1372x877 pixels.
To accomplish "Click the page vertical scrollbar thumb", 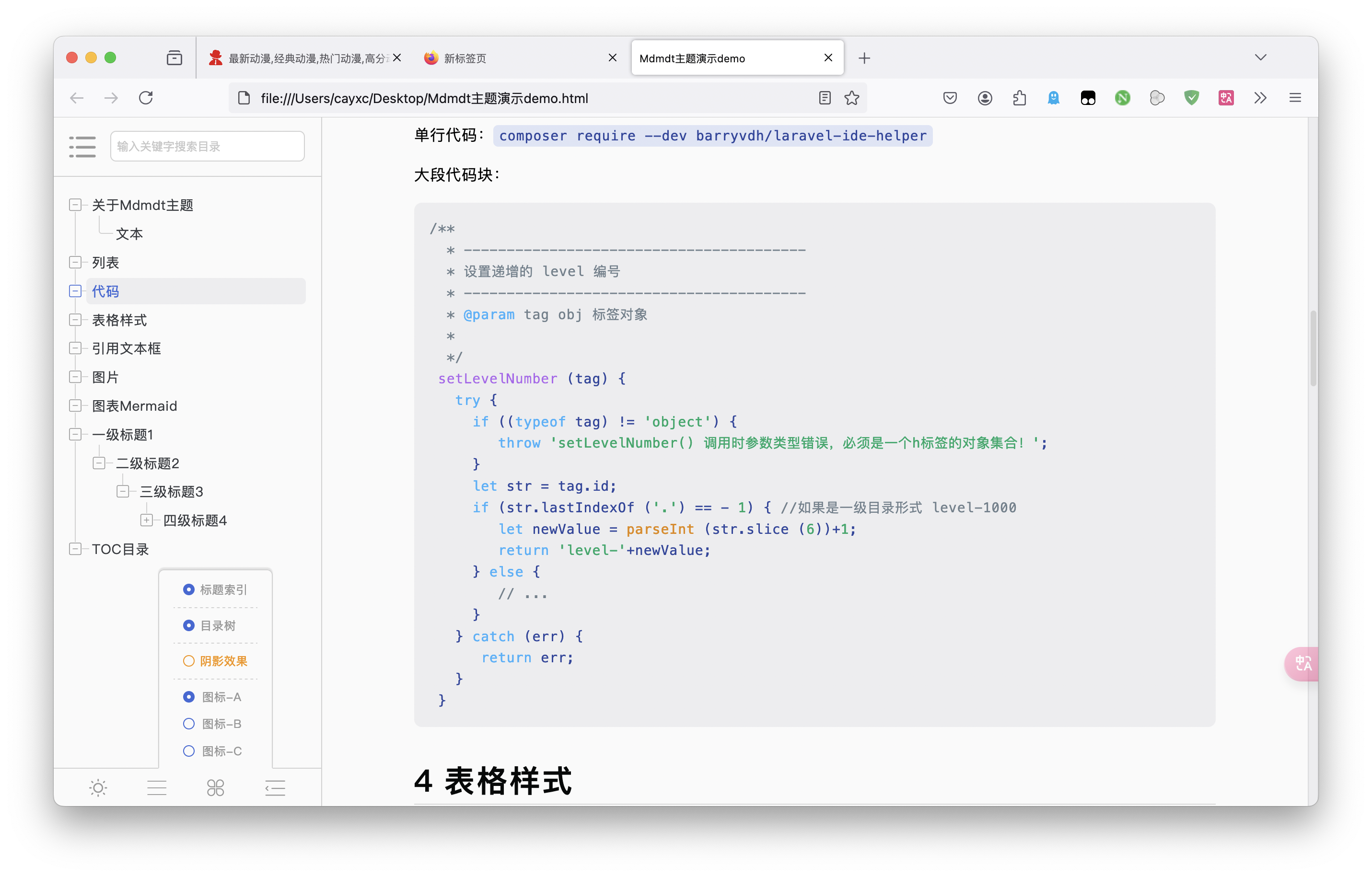I will tap(1313, 348).
